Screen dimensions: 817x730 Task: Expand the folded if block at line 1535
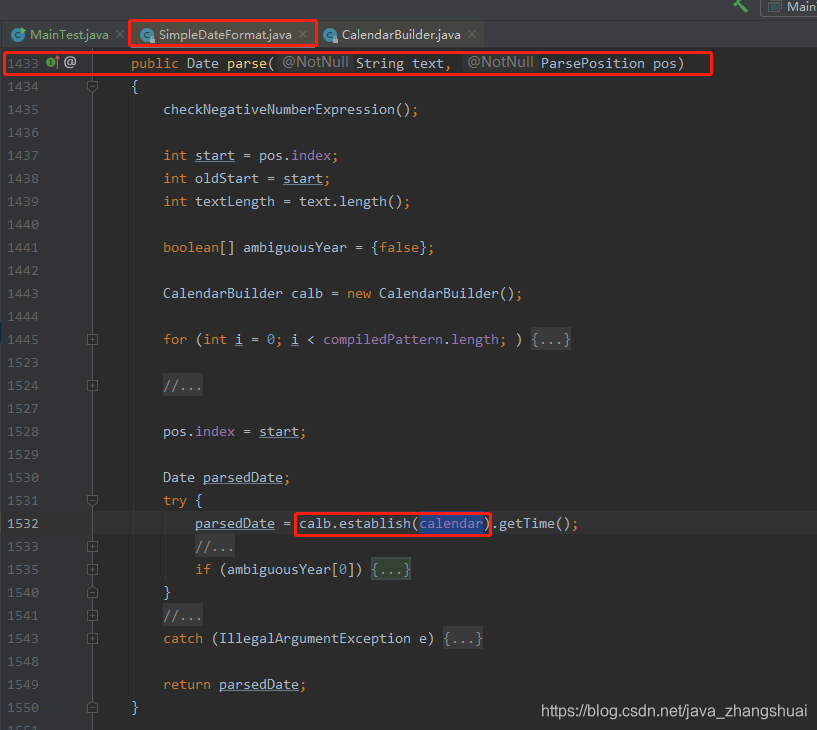pos(92,570)
